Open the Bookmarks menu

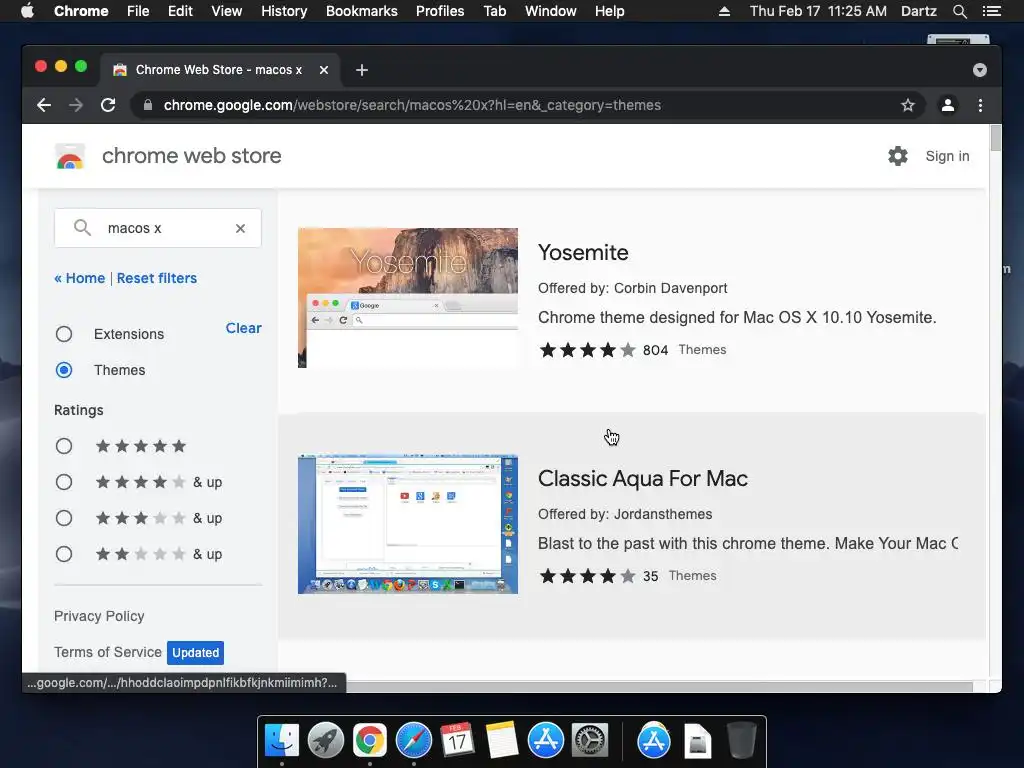coord(362,11)
